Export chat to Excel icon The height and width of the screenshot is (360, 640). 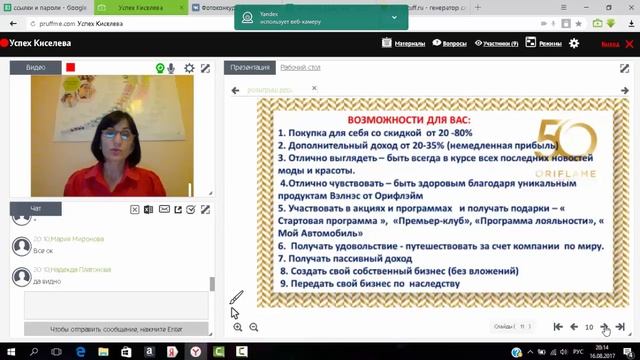pos(149,209)
